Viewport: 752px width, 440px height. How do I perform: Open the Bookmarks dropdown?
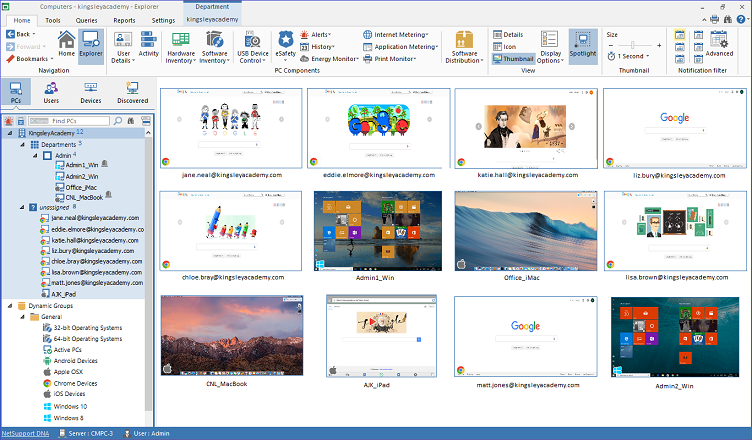pos(29,59)
